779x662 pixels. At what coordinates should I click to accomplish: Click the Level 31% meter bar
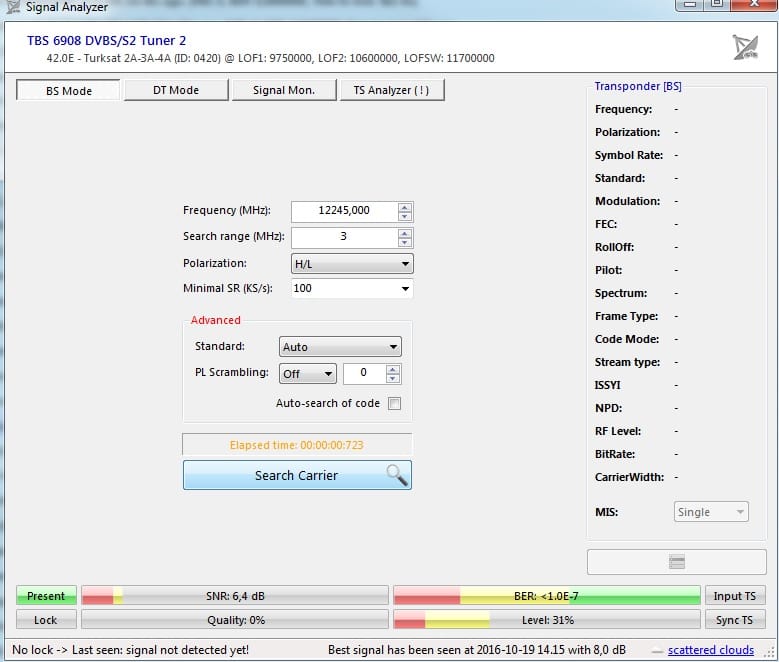[547, 620]
